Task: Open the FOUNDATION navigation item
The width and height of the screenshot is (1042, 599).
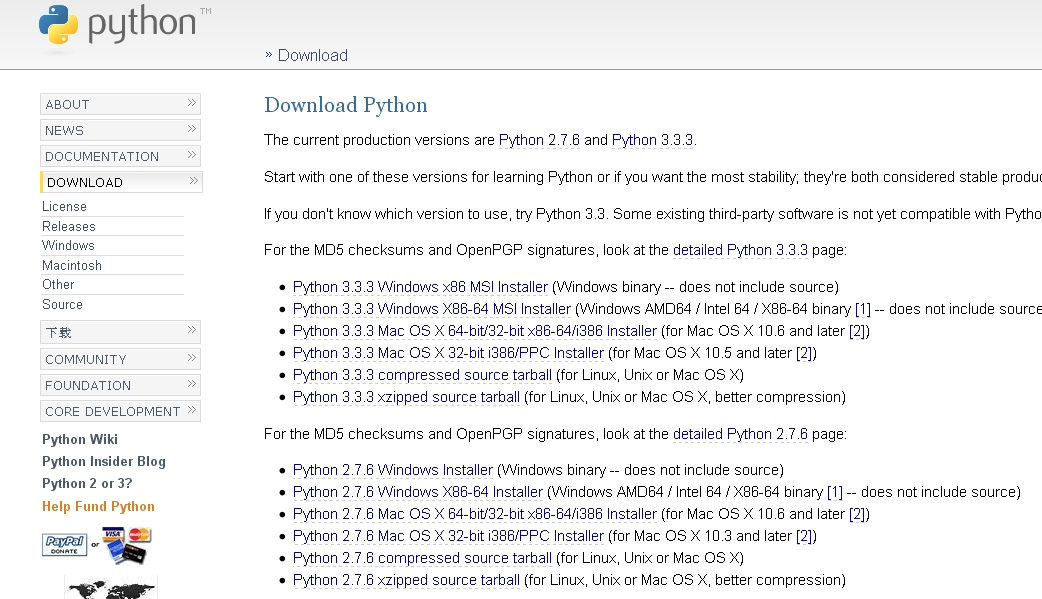Action: (x=120, y=385)
